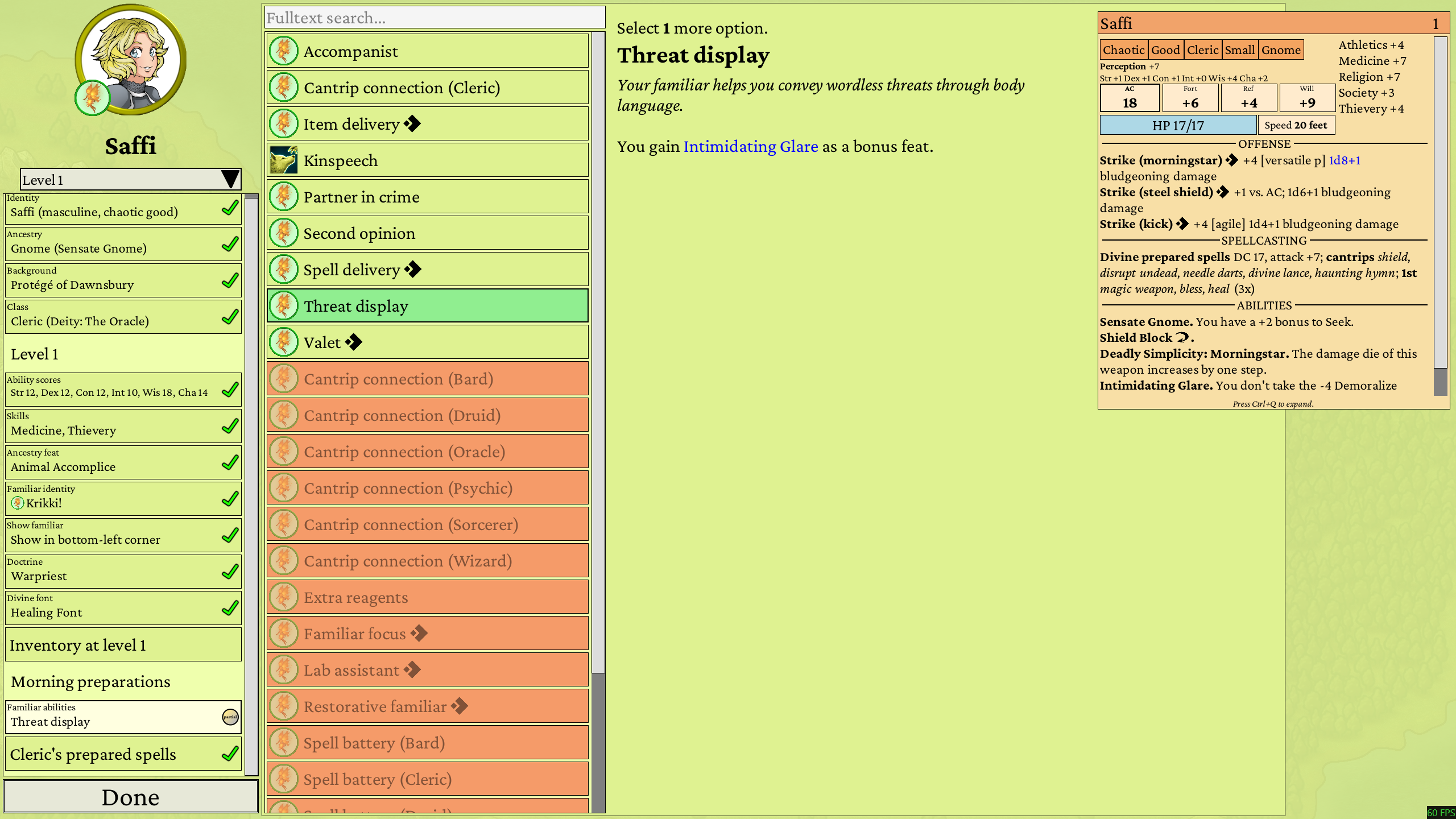The width and height of the screenshot is (1456, 819).
Task: Click the ability list scrollbar
Action: click(x=598, y=353)
